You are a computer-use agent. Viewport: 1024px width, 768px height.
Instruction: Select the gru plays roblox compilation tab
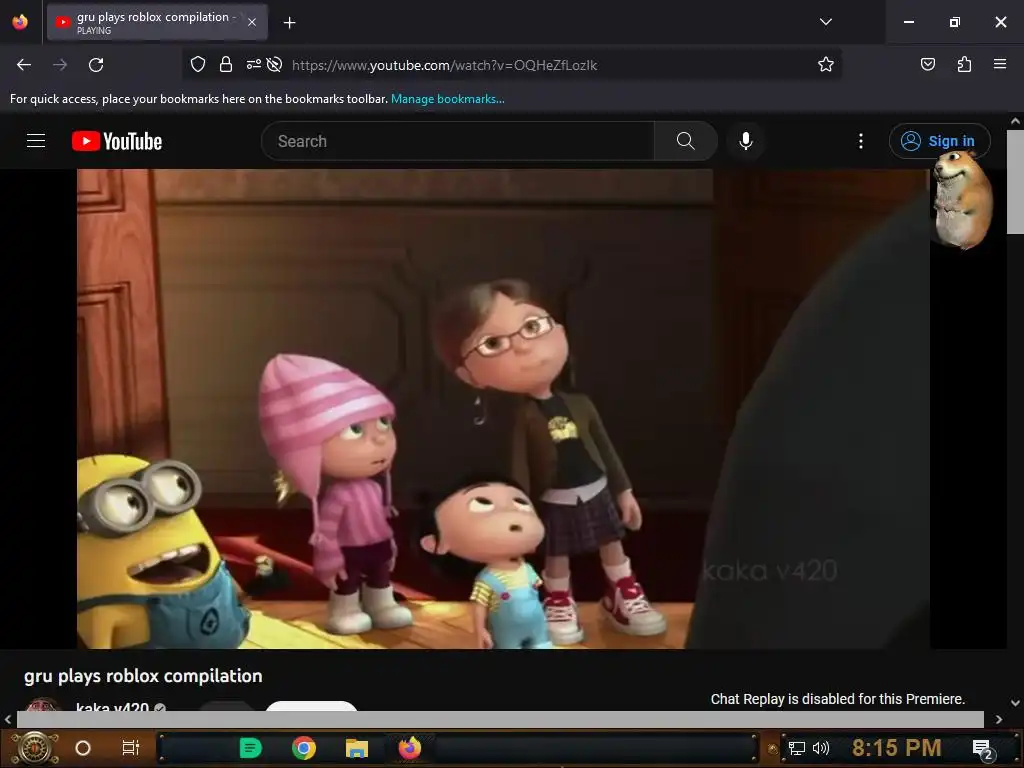[x=157, y=22]
